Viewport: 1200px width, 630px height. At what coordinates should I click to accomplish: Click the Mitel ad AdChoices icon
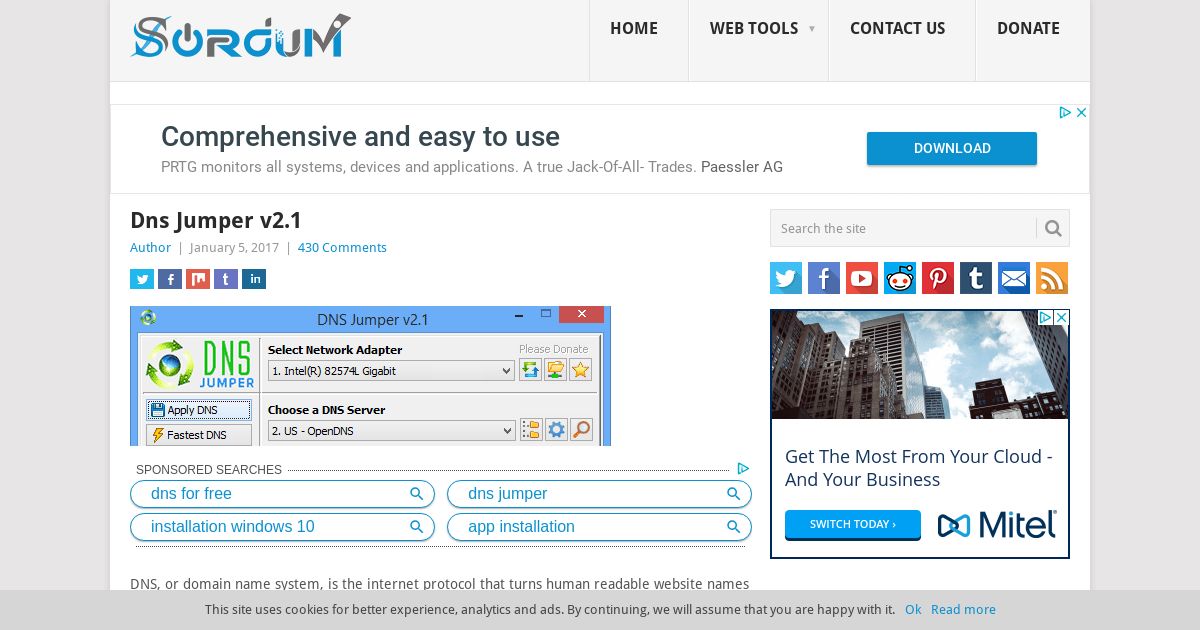tap(1046, 317)
